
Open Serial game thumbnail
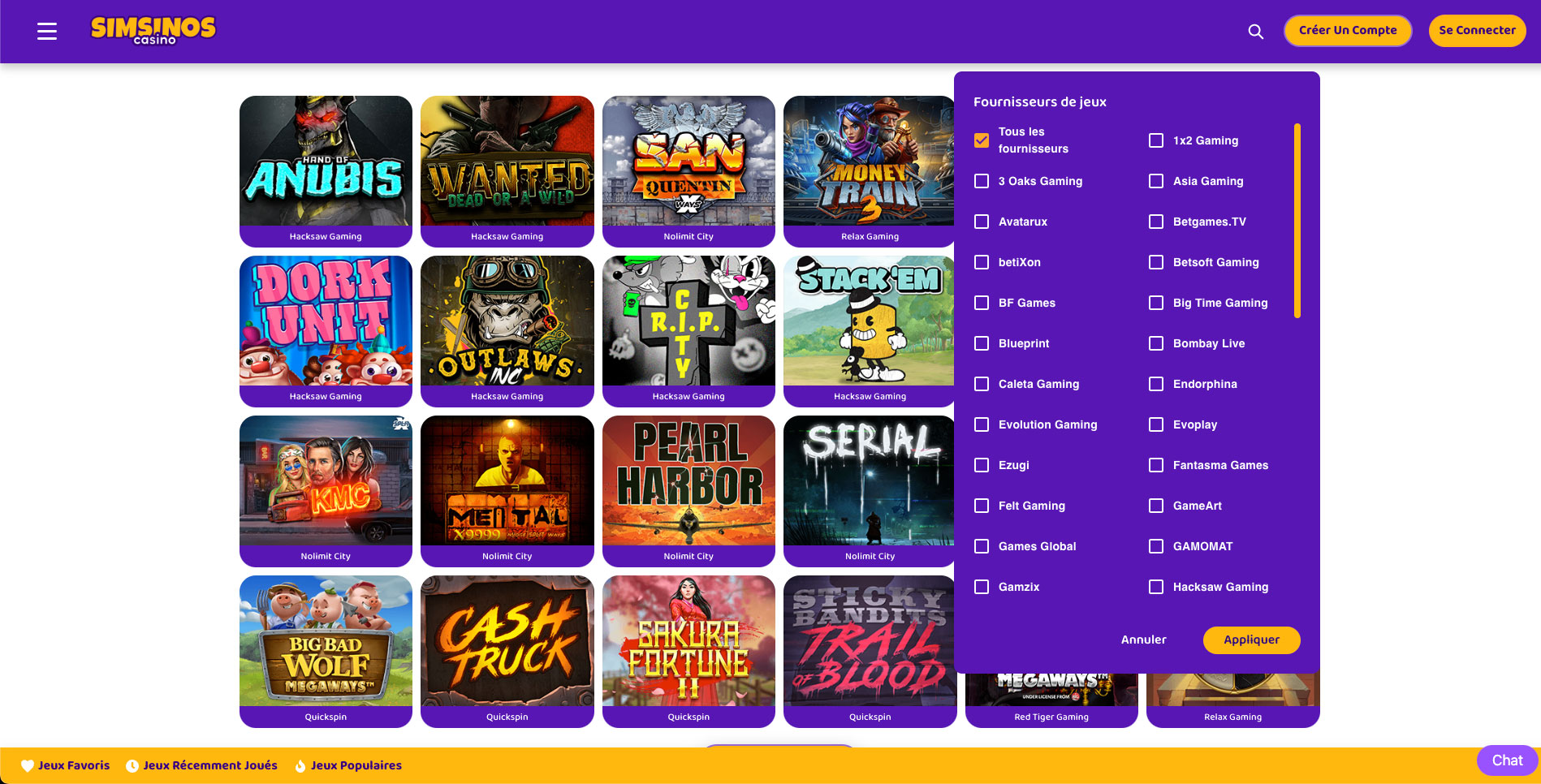(869, 480)
